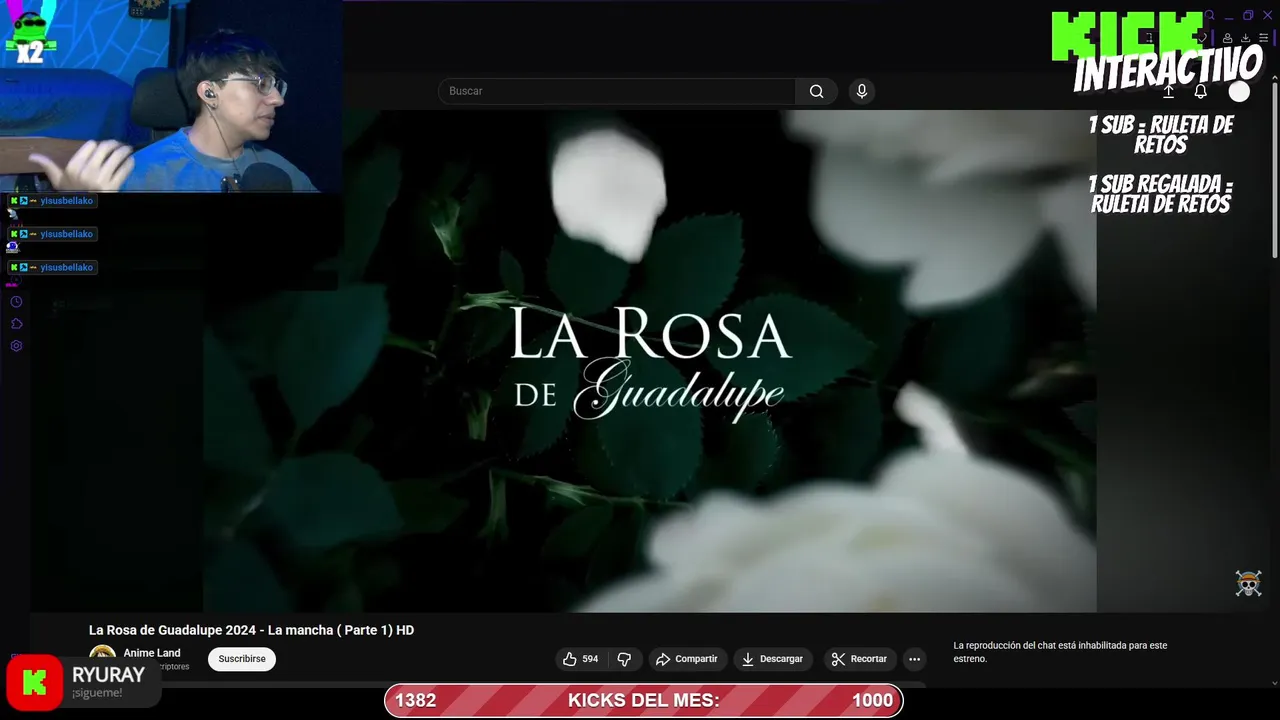Click Descargar download button
Viewport: 1280px width, 720px height.
pos(772,659)
